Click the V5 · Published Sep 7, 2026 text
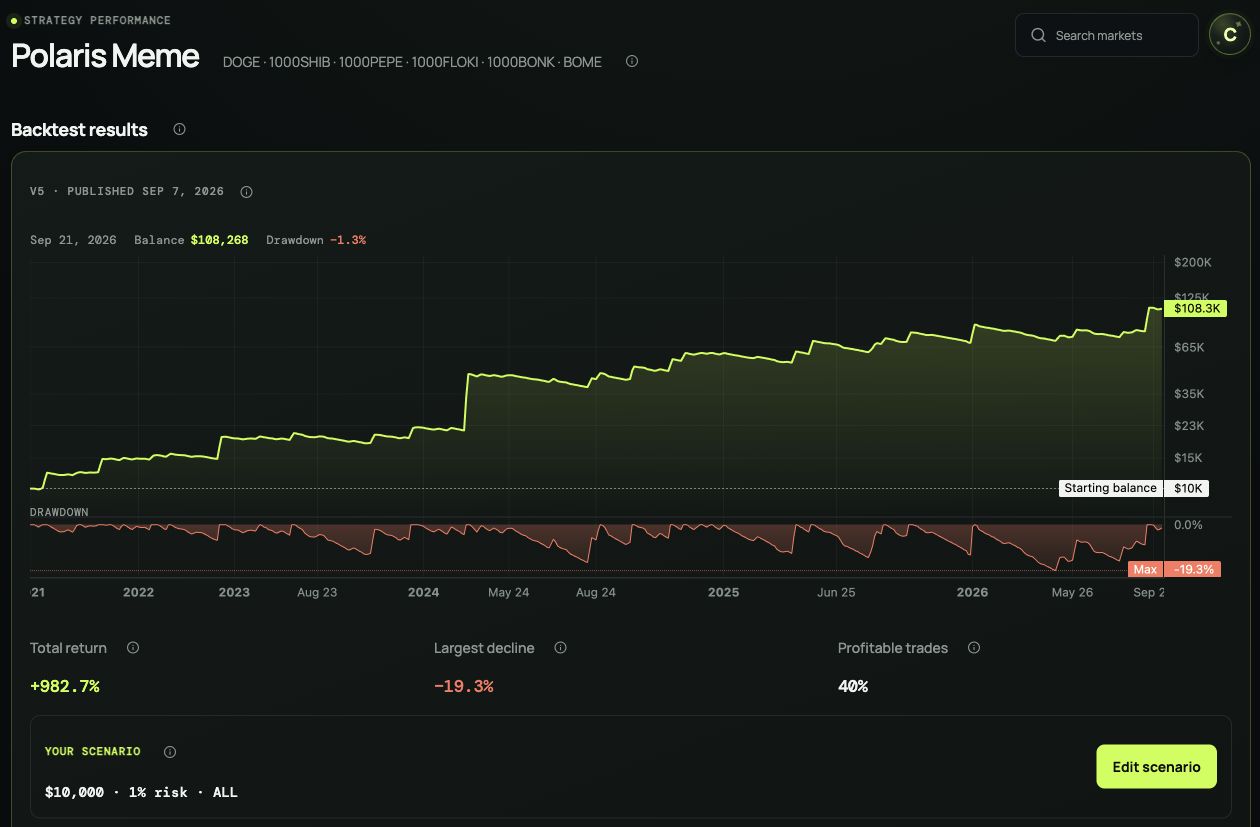 pos(127,191)
